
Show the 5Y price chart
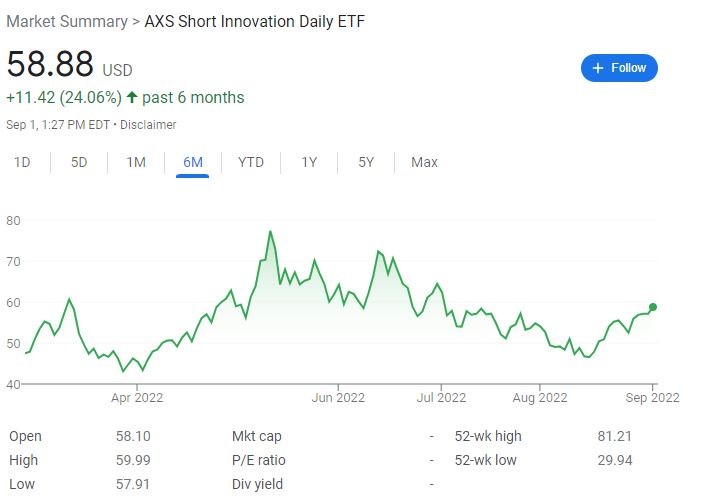pos(366,162)
